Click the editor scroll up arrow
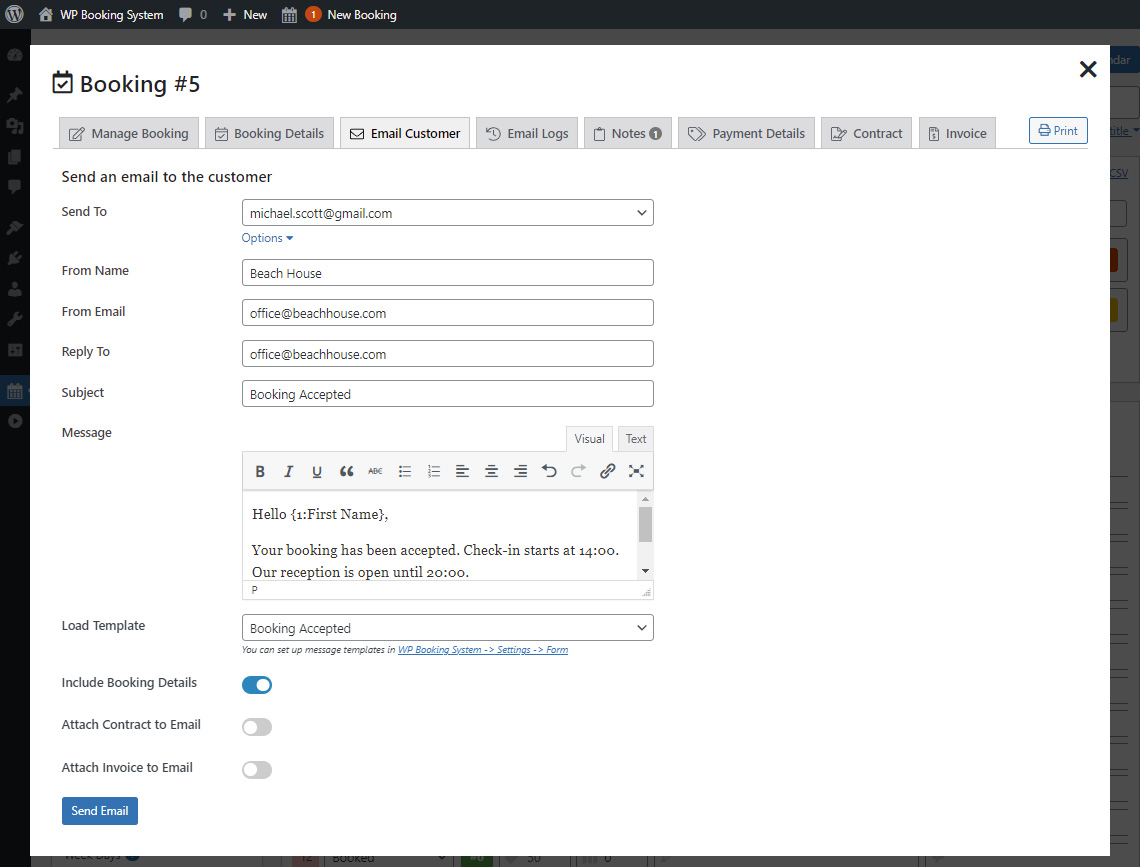The height and width of the screenshot is (867, 1140). click(645, 499)
